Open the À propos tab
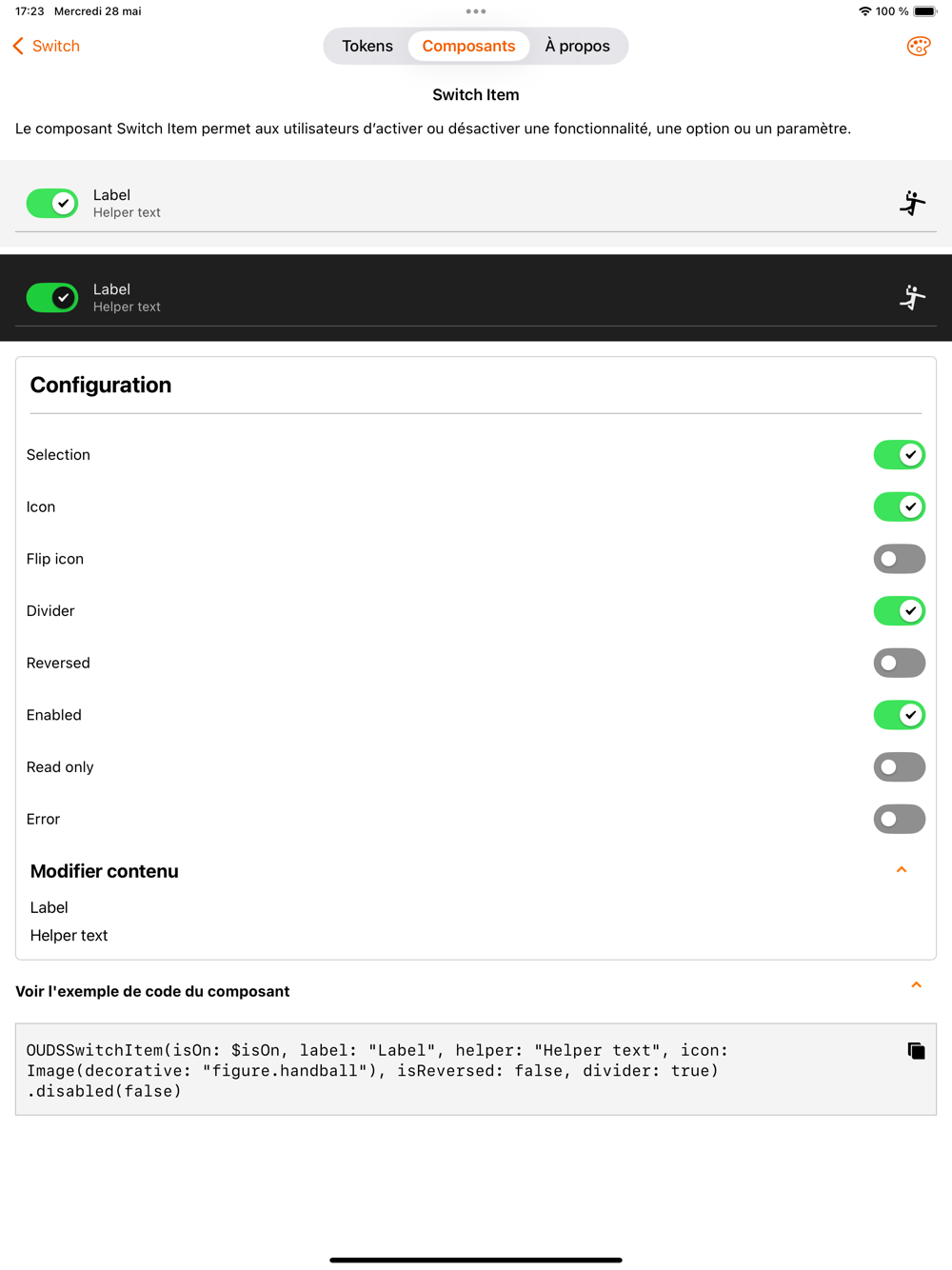Screen dimensions: 952x1270 coord(577,46)
